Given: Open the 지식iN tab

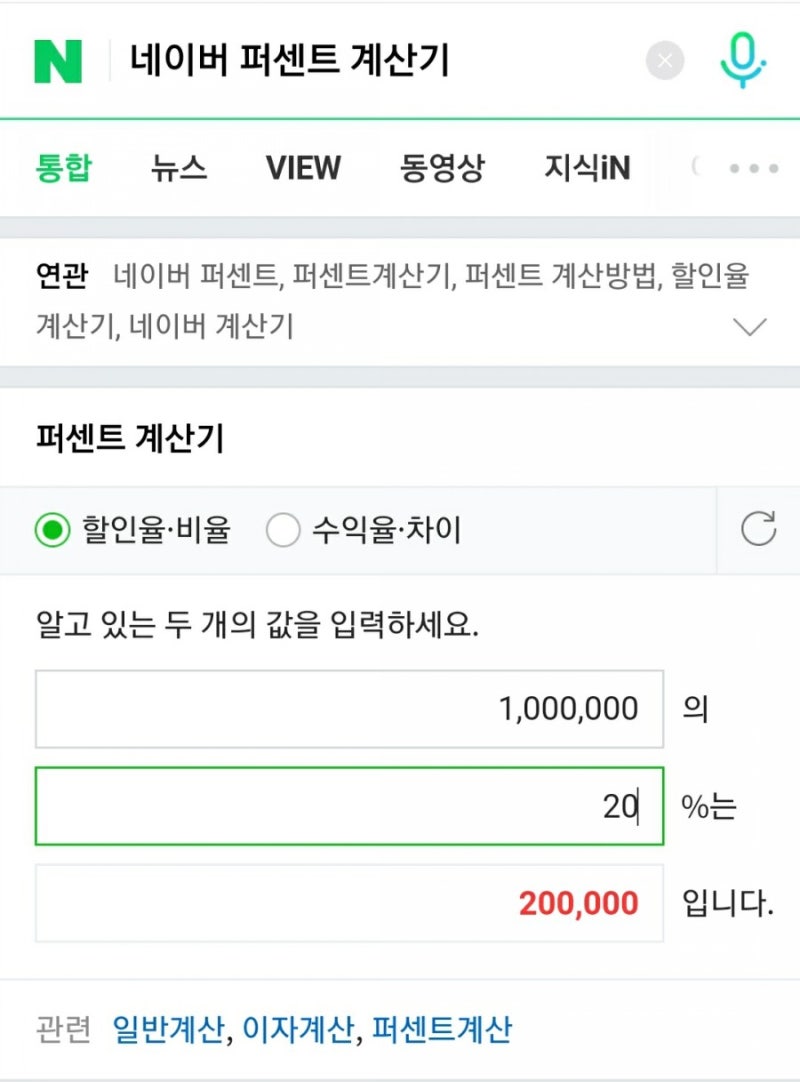Looking at the screenshot, I should point(587,168).
